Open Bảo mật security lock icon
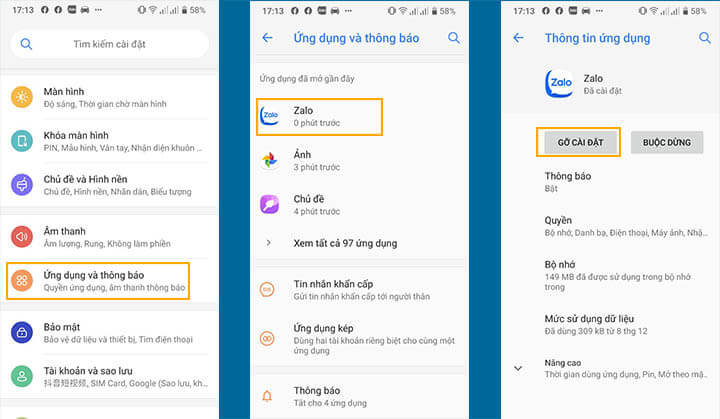This screenshot has width=720, height=419. (22, 332)
